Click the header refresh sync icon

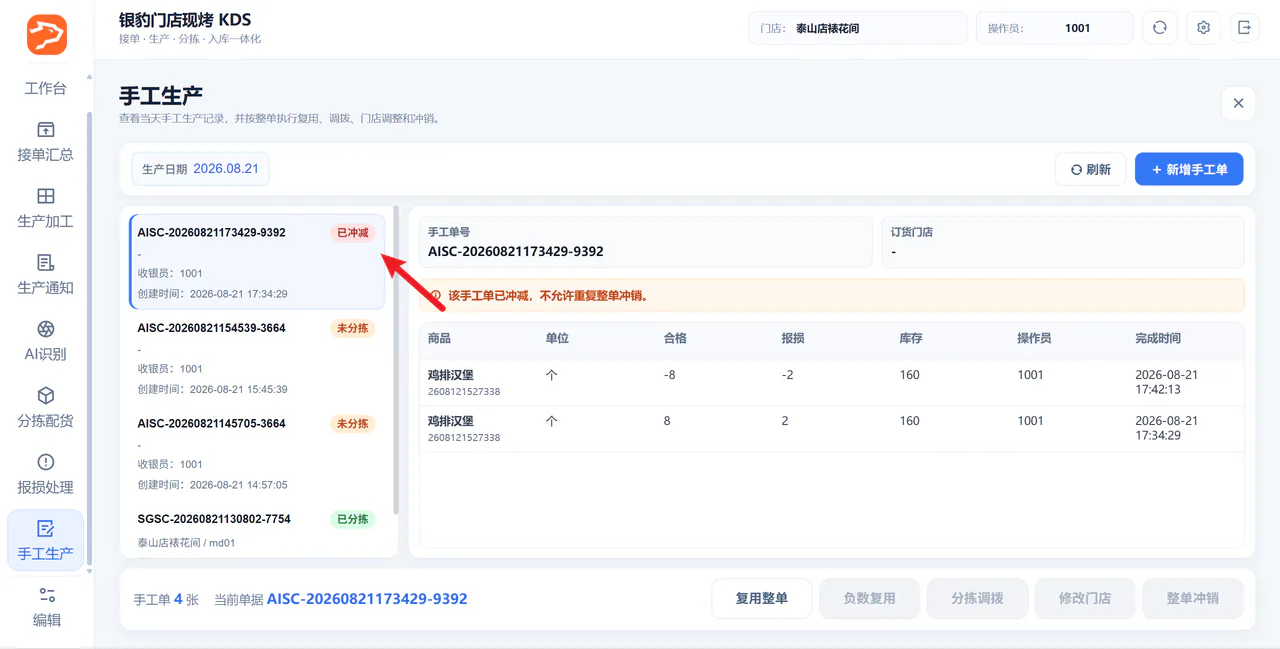coord(1160,28)
